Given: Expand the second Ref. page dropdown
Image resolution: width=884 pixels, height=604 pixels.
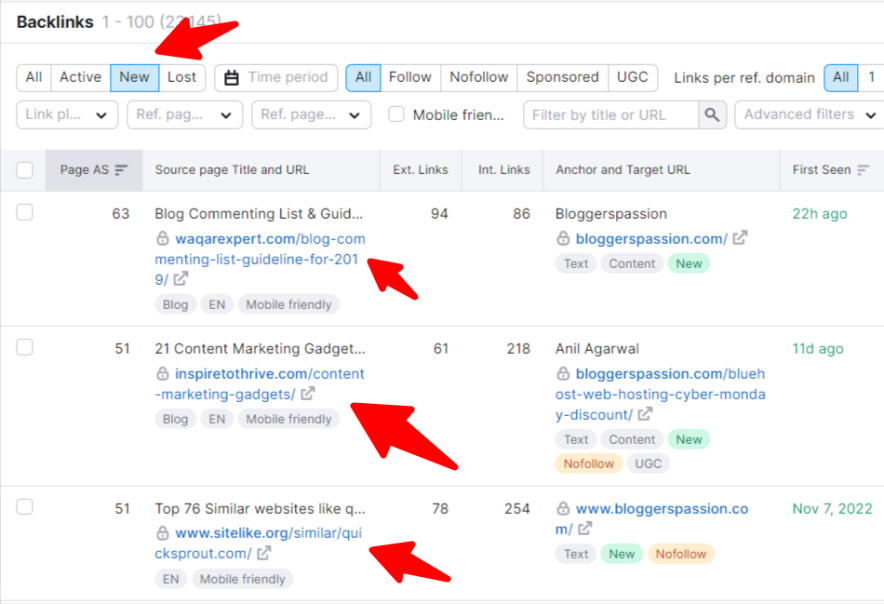Looking at the screenshot, I should point(311,115).
